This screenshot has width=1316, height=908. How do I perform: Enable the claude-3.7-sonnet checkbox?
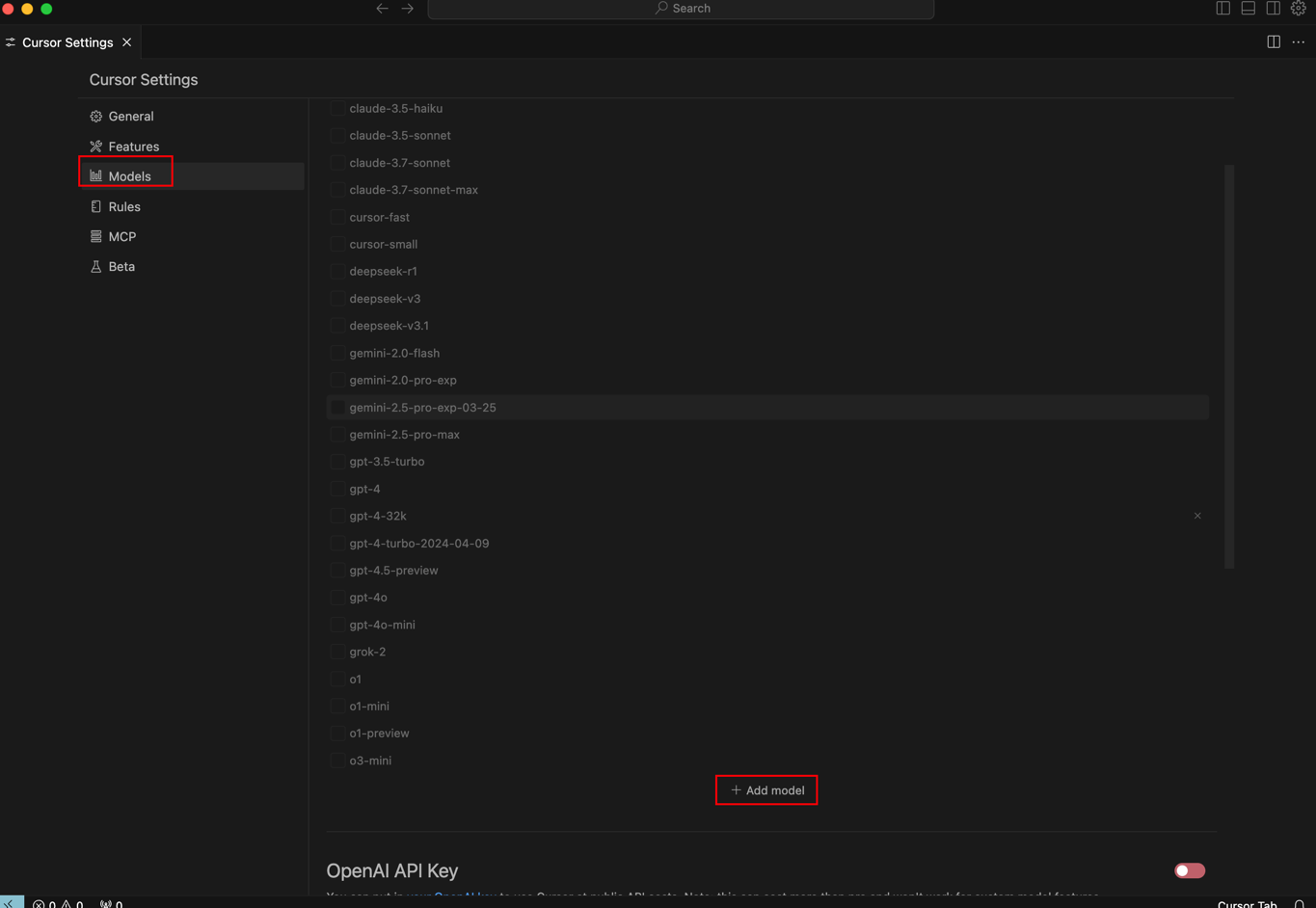pos(337,163)
